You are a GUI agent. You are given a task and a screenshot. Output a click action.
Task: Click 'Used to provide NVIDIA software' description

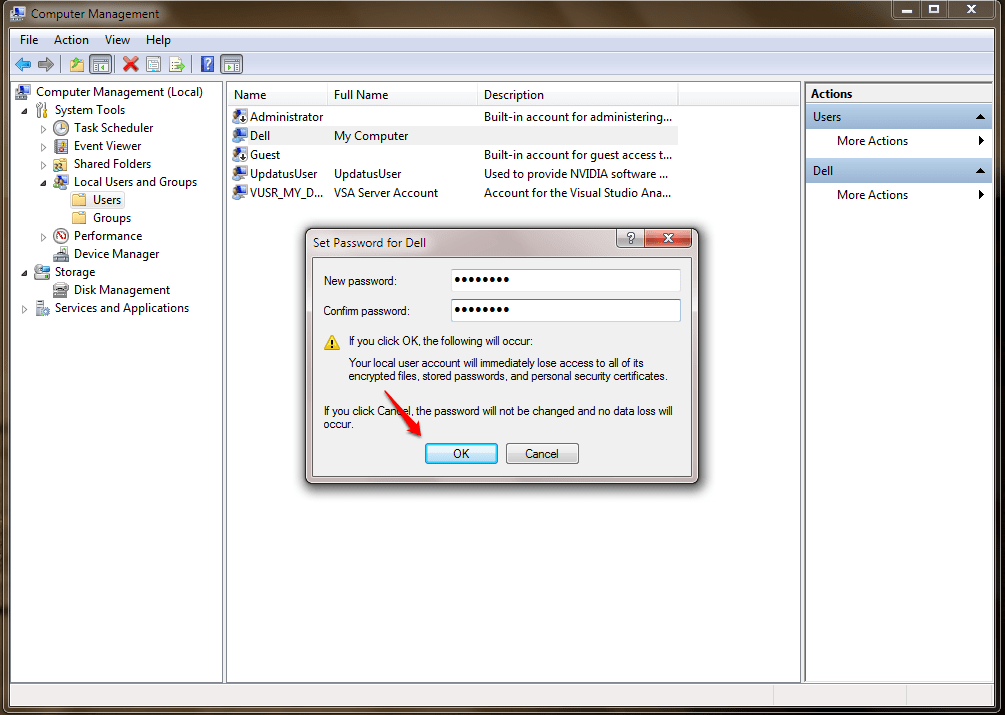click(576, 174)
